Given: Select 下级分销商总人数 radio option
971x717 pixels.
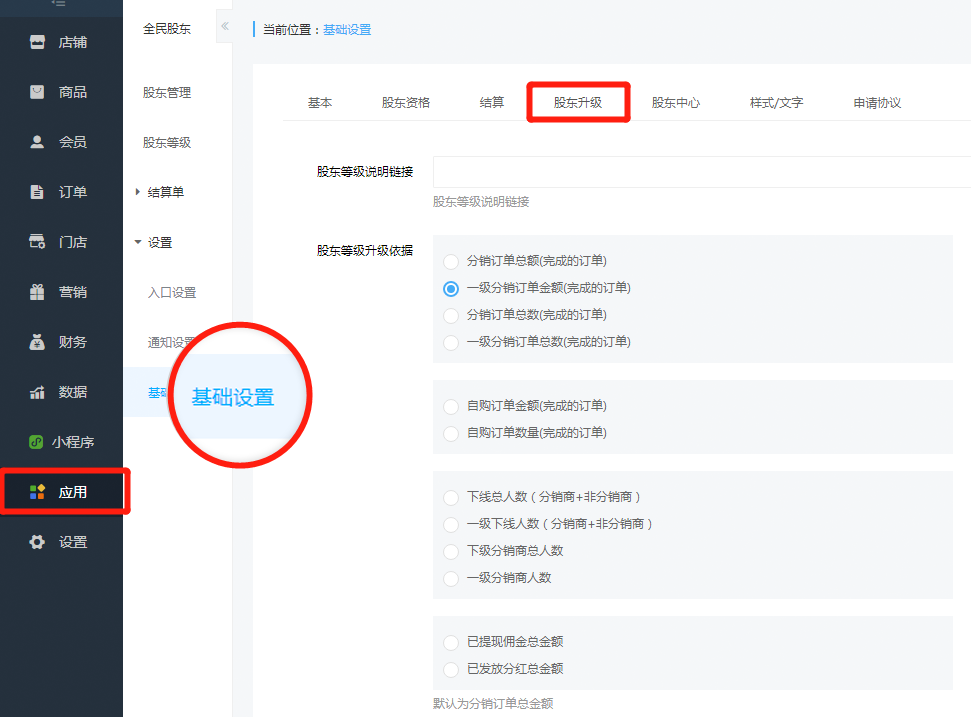Looking at the screenshot, I should 451,551.
